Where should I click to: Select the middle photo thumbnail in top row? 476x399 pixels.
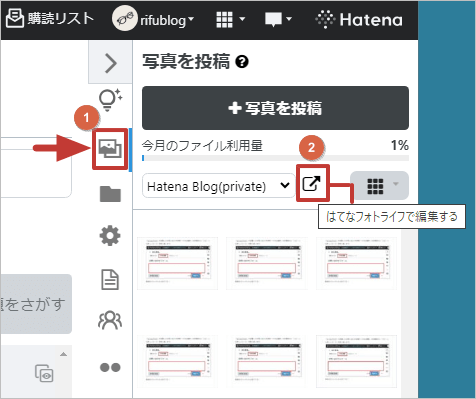coord(267,263)
